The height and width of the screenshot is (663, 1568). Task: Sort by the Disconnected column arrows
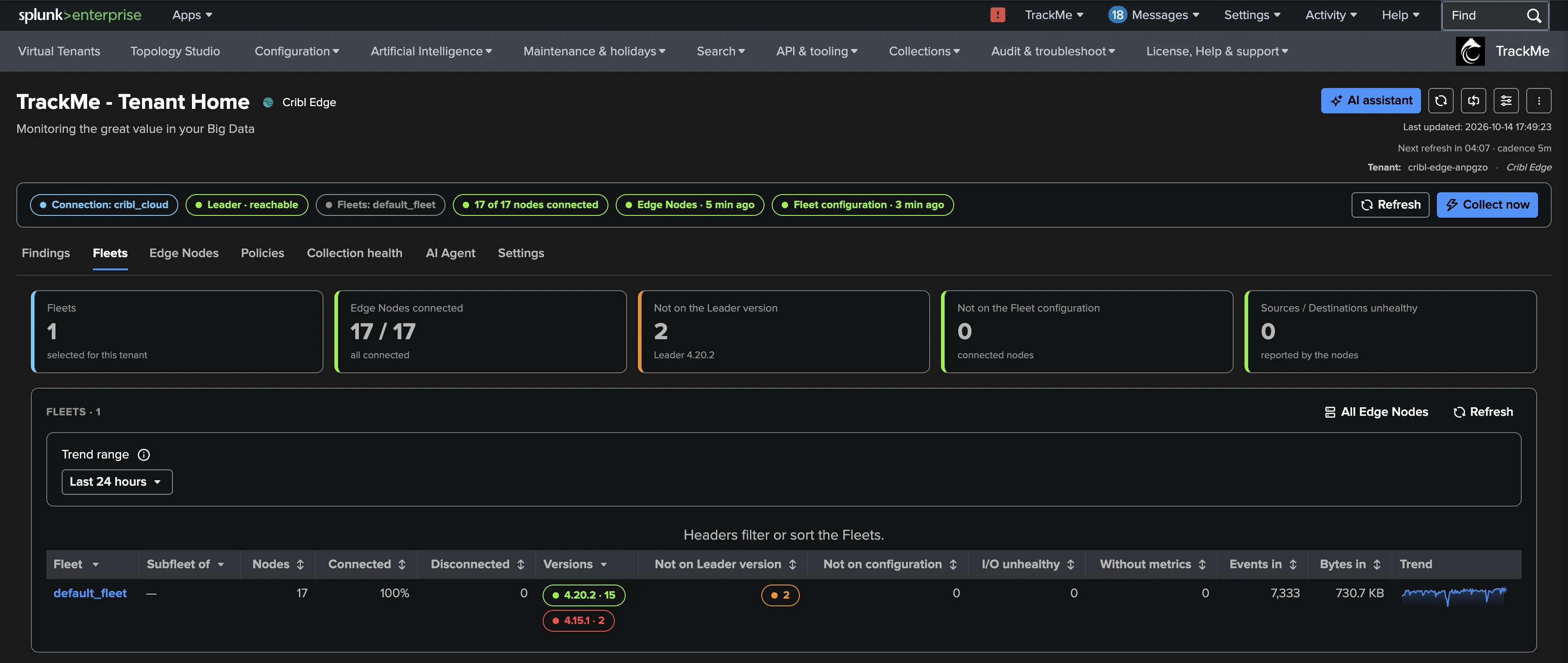(520, 565)
